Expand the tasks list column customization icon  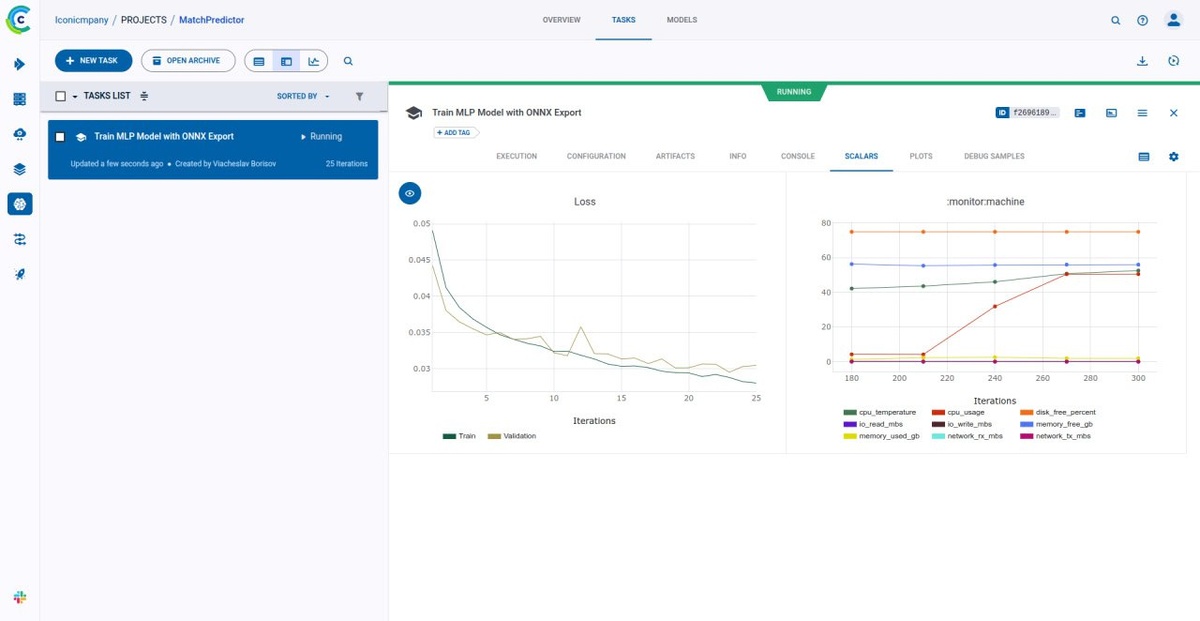click(144, 96)
